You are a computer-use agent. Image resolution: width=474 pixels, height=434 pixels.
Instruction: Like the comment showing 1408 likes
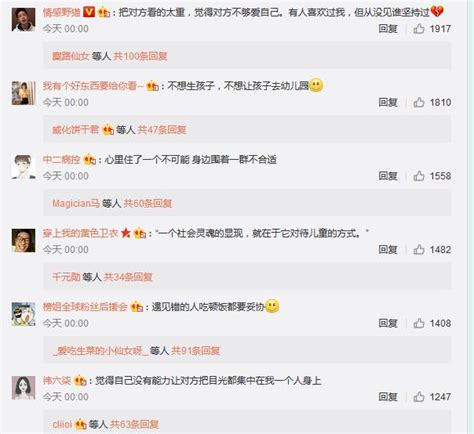[x=419, y=323]
